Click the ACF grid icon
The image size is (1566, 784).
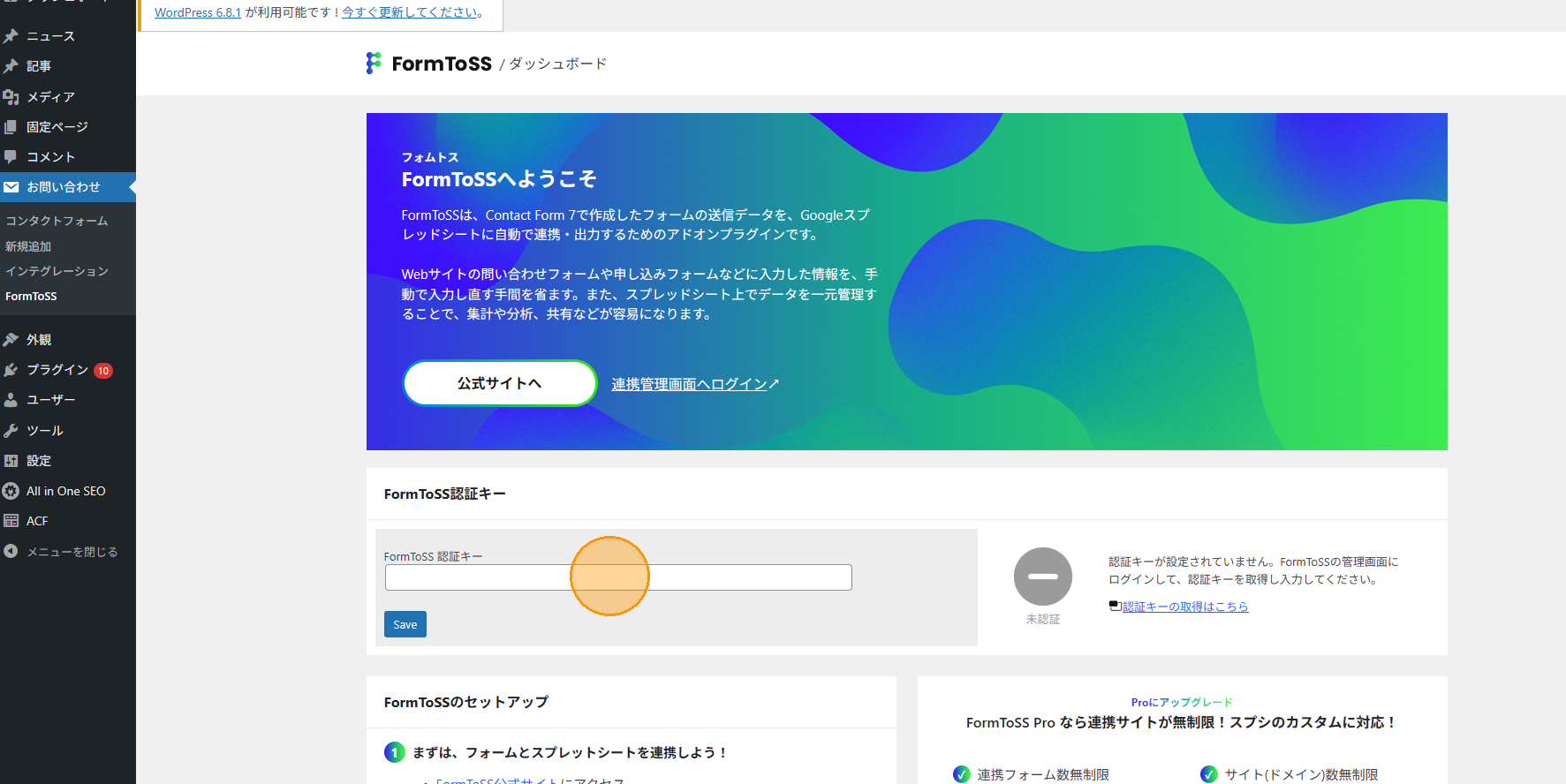pyautogui.click(x=11, y=521)
